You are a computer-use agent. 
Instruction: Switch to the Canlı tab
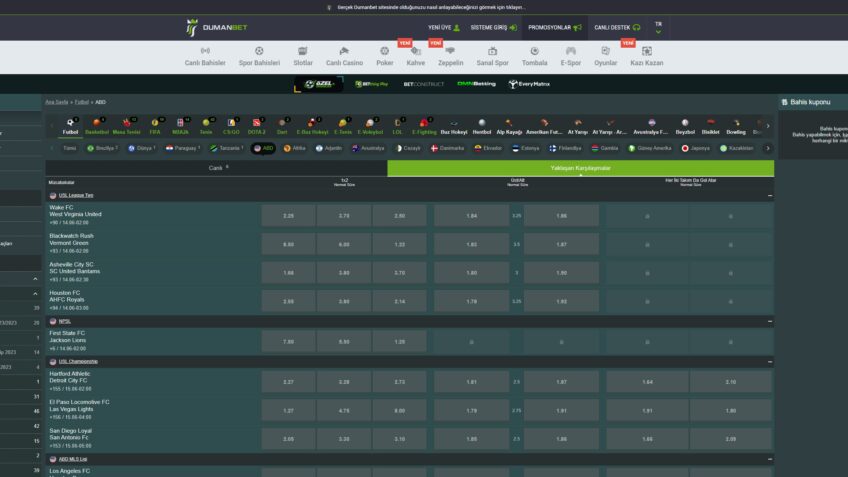point(217,168)
